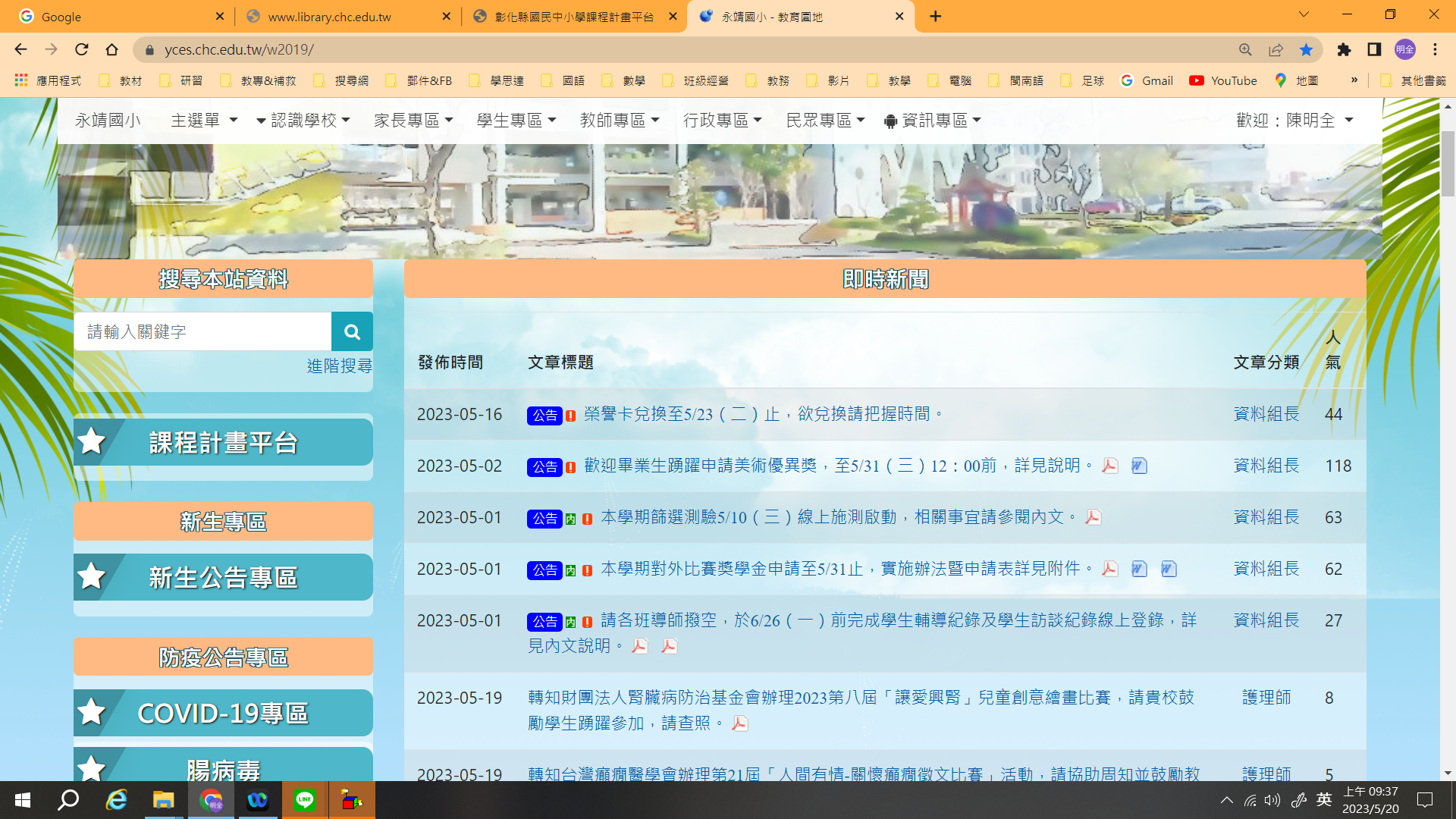Viewport: 1456px width, 819px height.
Task: Expand 資訊專區 dropdown menu
Action: [933, 120]
